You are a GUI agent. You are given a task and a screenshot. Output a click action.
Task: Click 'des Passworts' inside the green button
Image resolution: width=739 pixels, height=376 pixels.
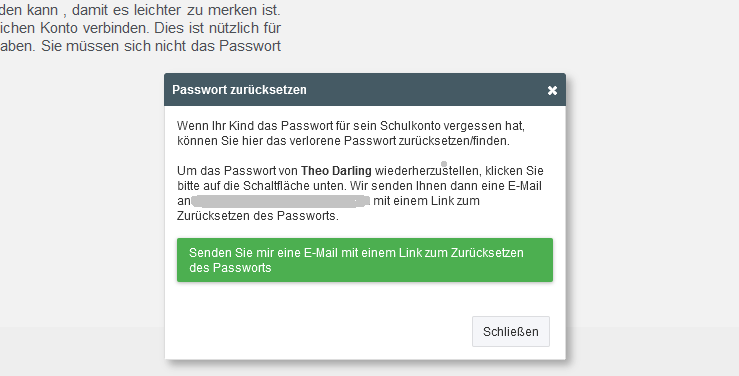(230, 268)
